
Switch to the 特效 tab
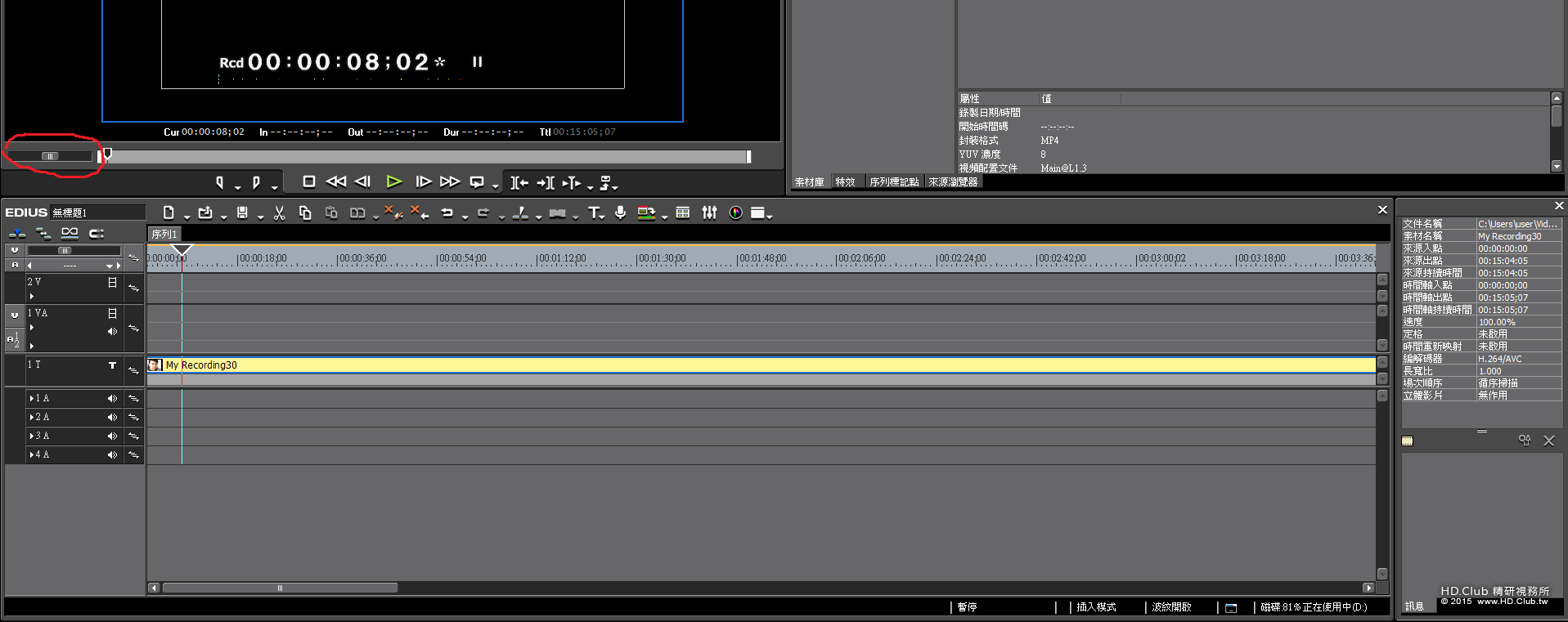[x=846, y=181]
